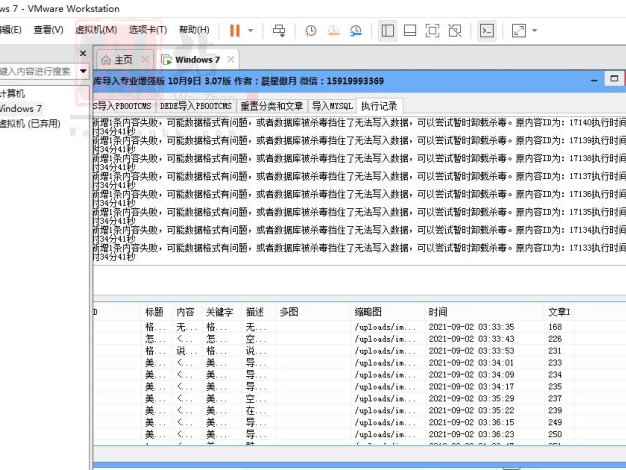The height and width of the screenshot is (470, 626).
Task: Select the row with article ID 250
Action: [x=359, y=434]
